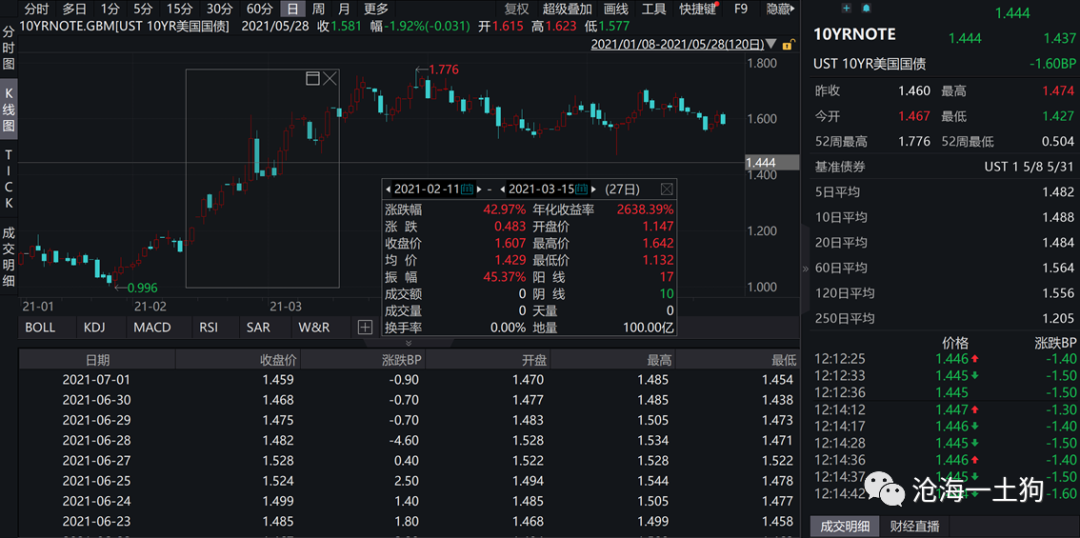The height and width of the screenshot is (538, 1080).
Task: Step the start date back one day
Action: pos(388,189)
